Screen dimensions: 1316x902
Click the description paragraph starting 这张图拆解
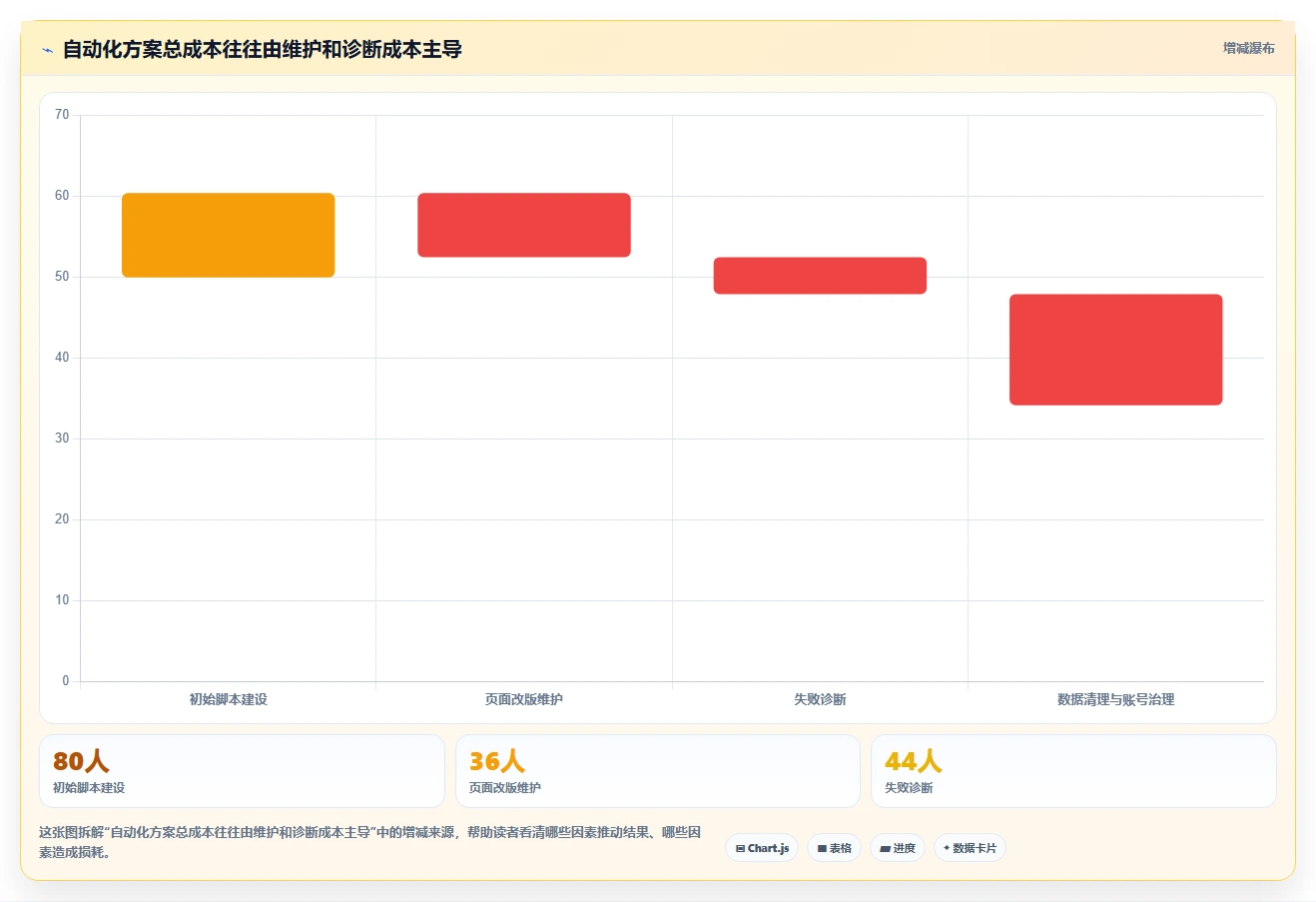(x=370, y=842)
